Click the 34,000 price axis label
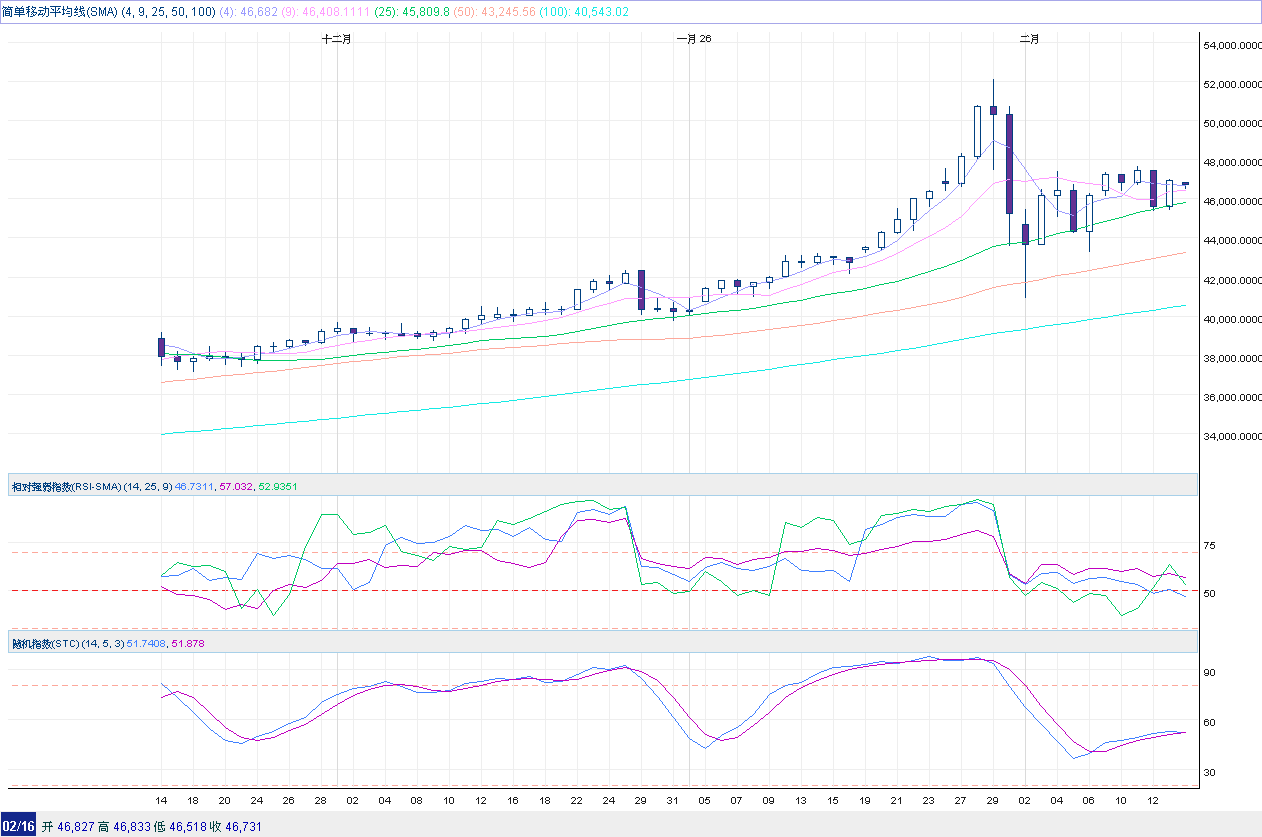 pyautogui.click(x=1229, y=437)
